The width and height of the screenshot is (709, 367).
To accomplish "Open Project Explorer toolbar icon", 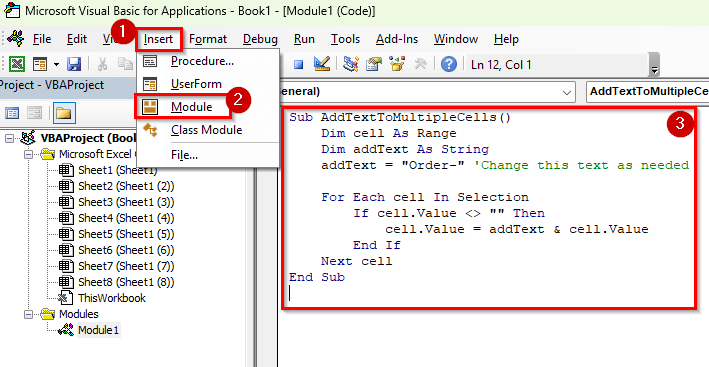I will click(x=350, y=64).
